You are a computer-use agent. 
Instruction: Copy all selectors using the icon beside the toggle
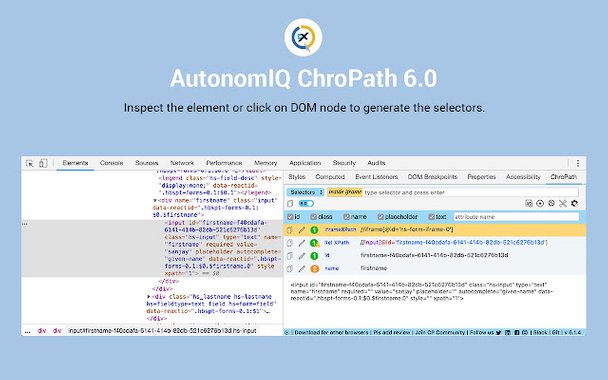coord(290,204)
